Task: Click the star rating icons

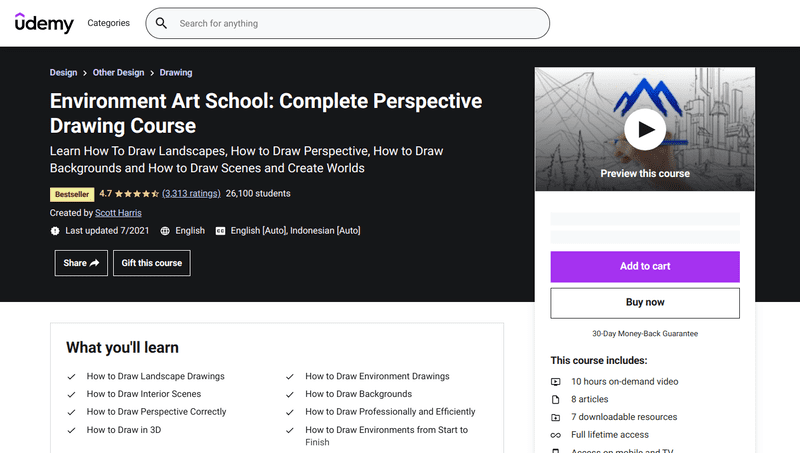Action: 137,194
